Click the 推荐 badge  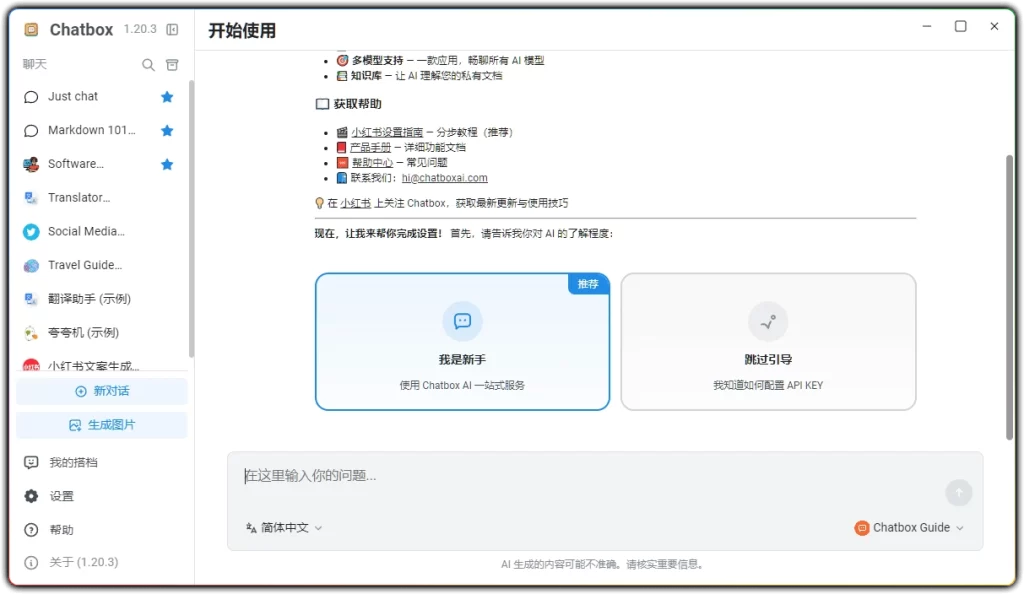[x=588, y=284]
